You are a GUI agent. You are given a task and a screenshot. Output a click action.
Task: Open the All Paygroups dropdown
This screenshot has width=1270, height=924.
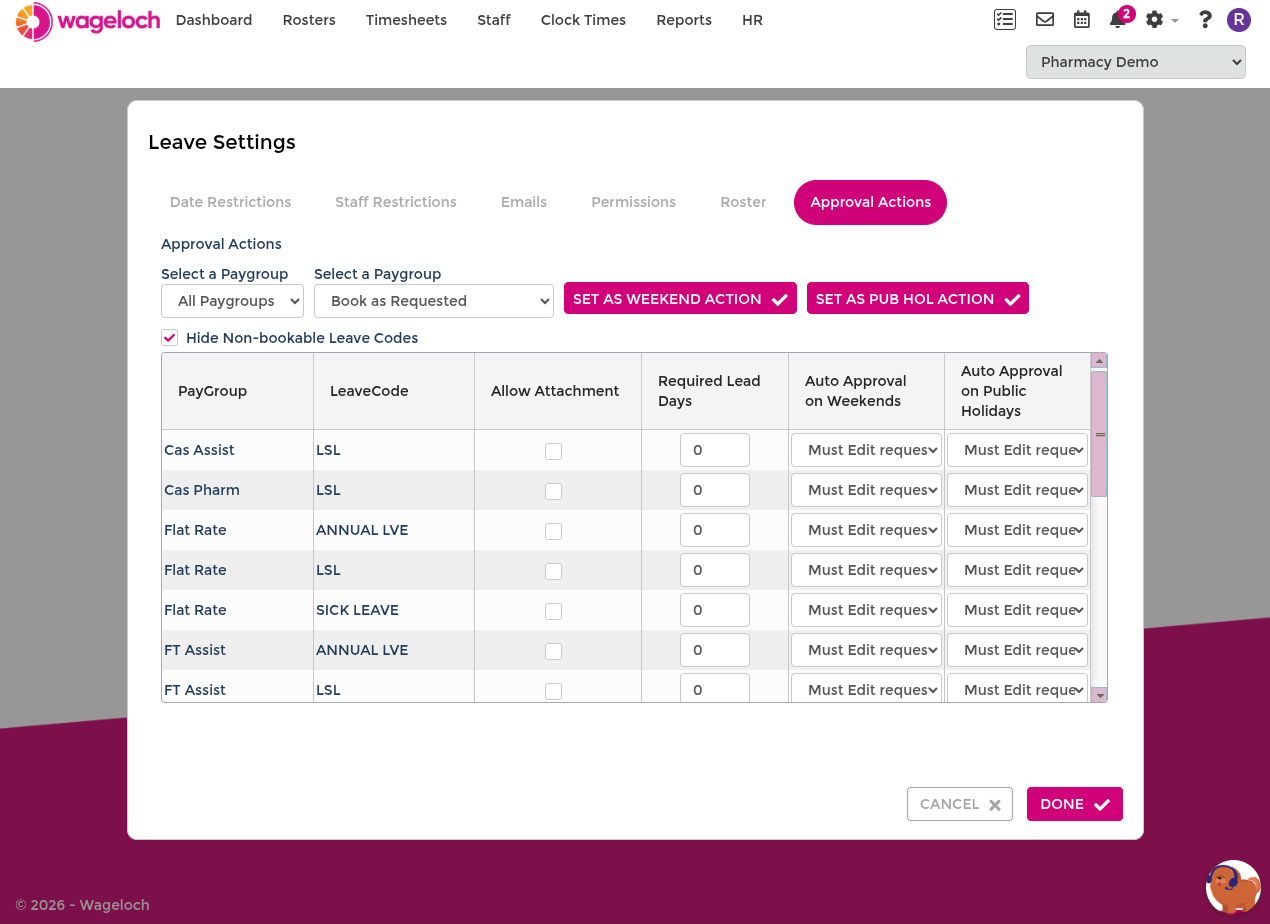[232, 301]
